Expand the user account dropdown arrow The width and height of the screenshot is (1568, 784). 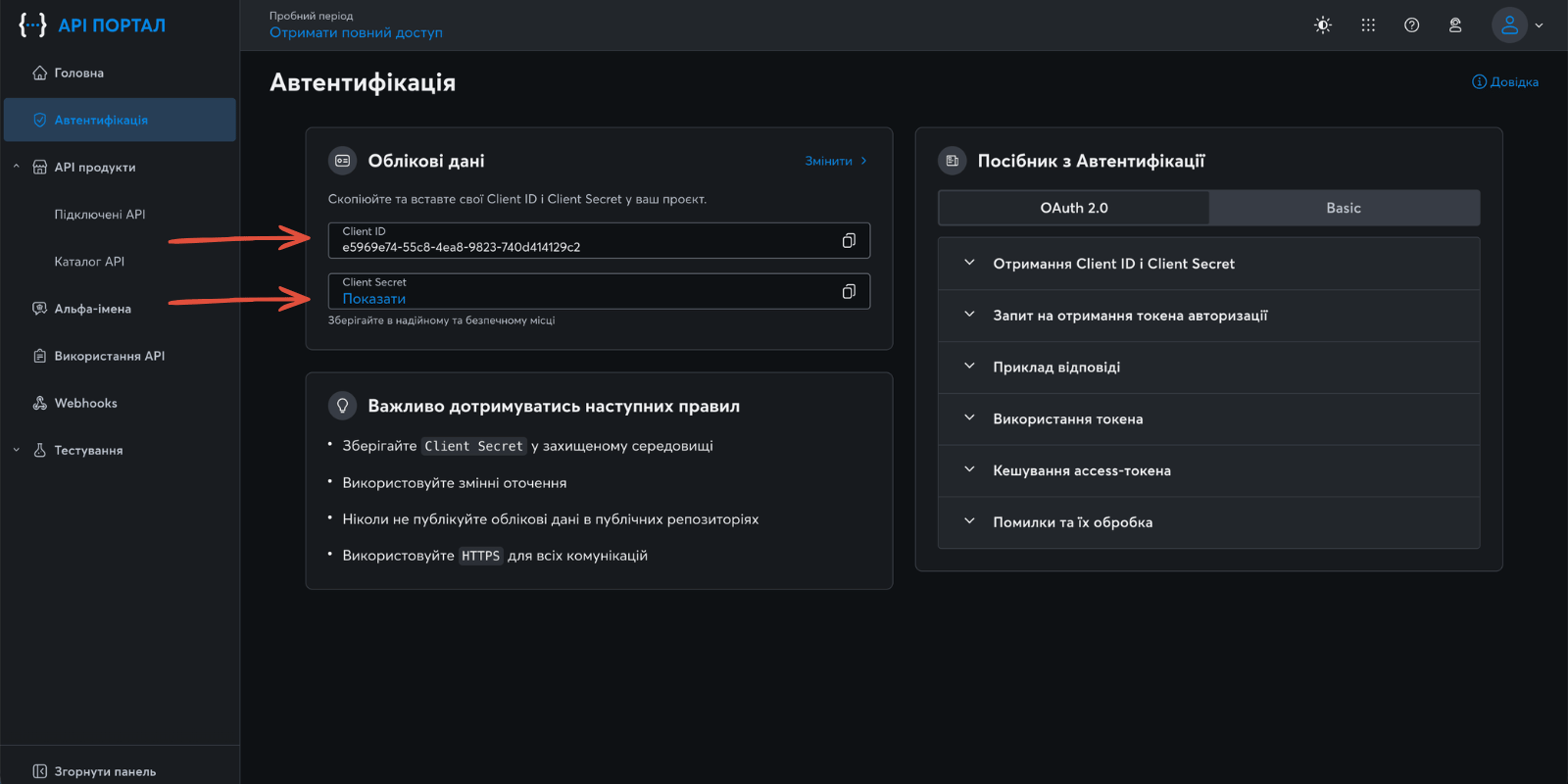click(1539, 25)
